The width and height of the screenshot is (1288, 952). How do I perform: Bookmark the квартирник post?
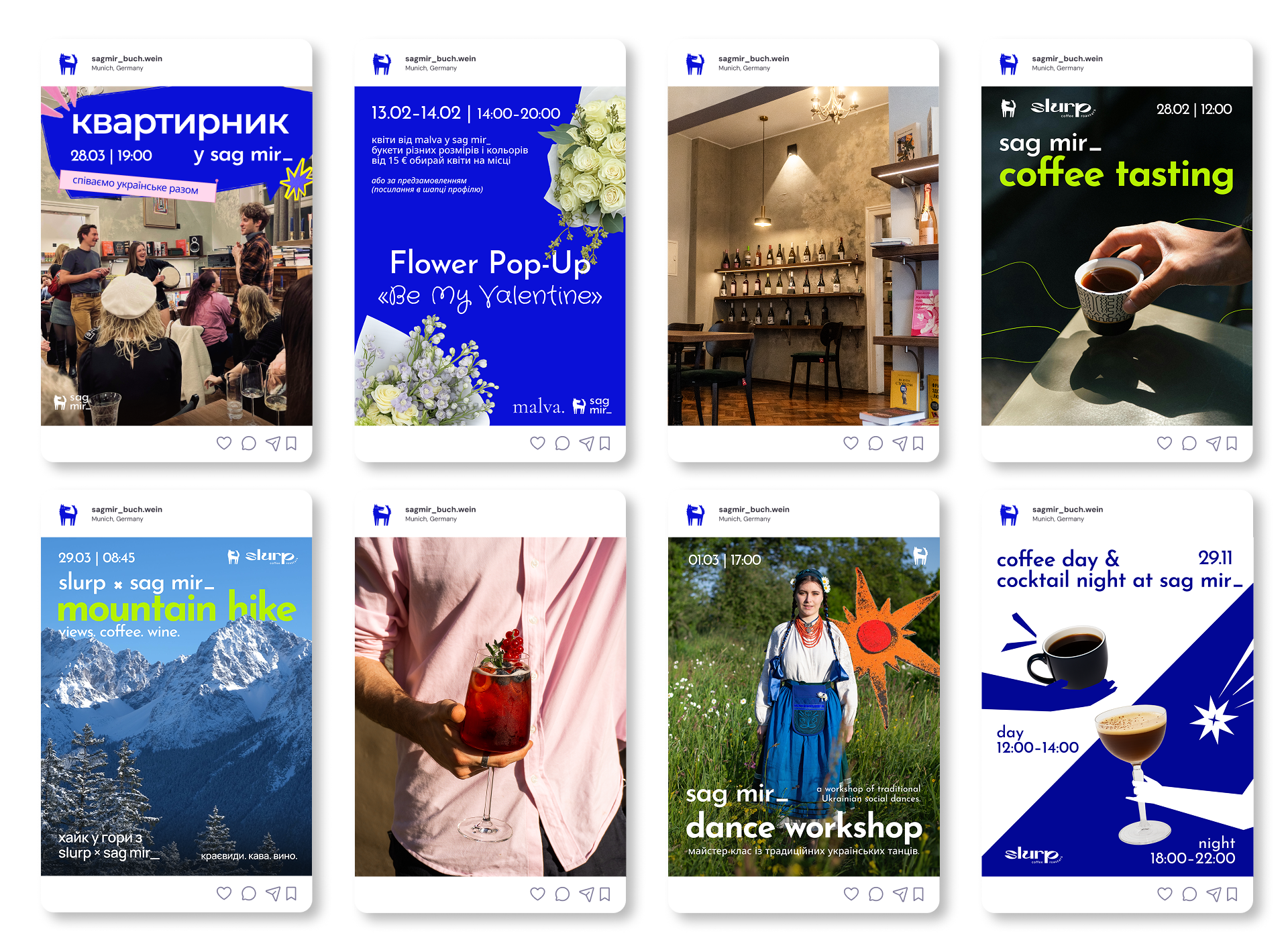pyautogui.click(x=291, y=443)
